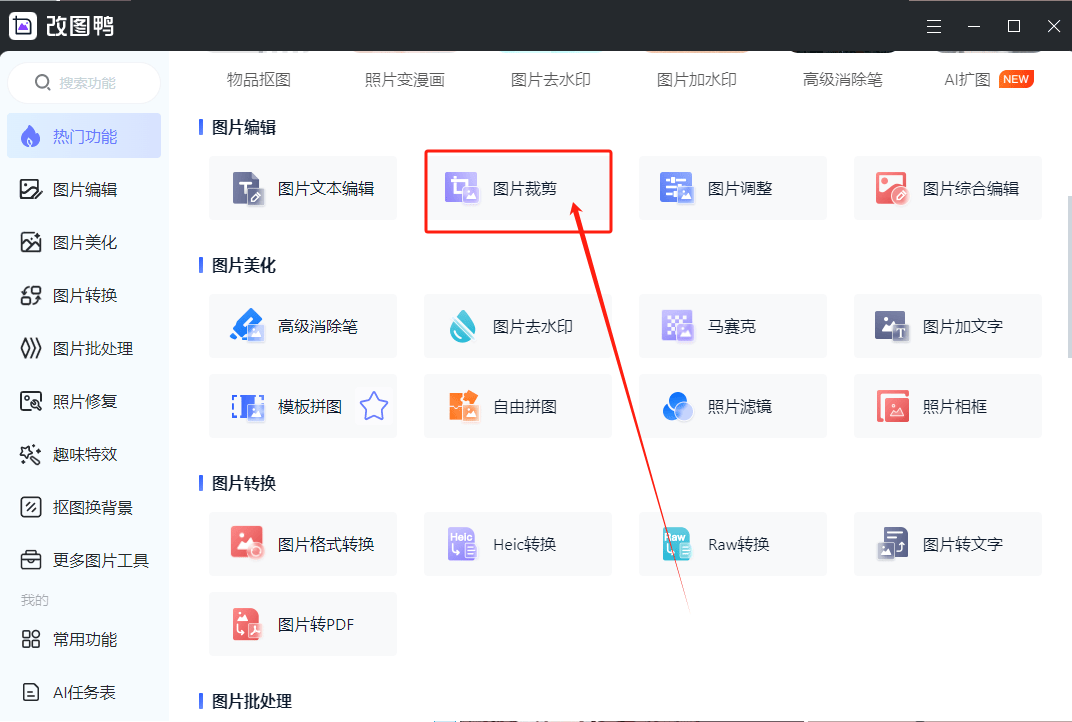Click the grid icon for 常用功能

tap(31, 639)
